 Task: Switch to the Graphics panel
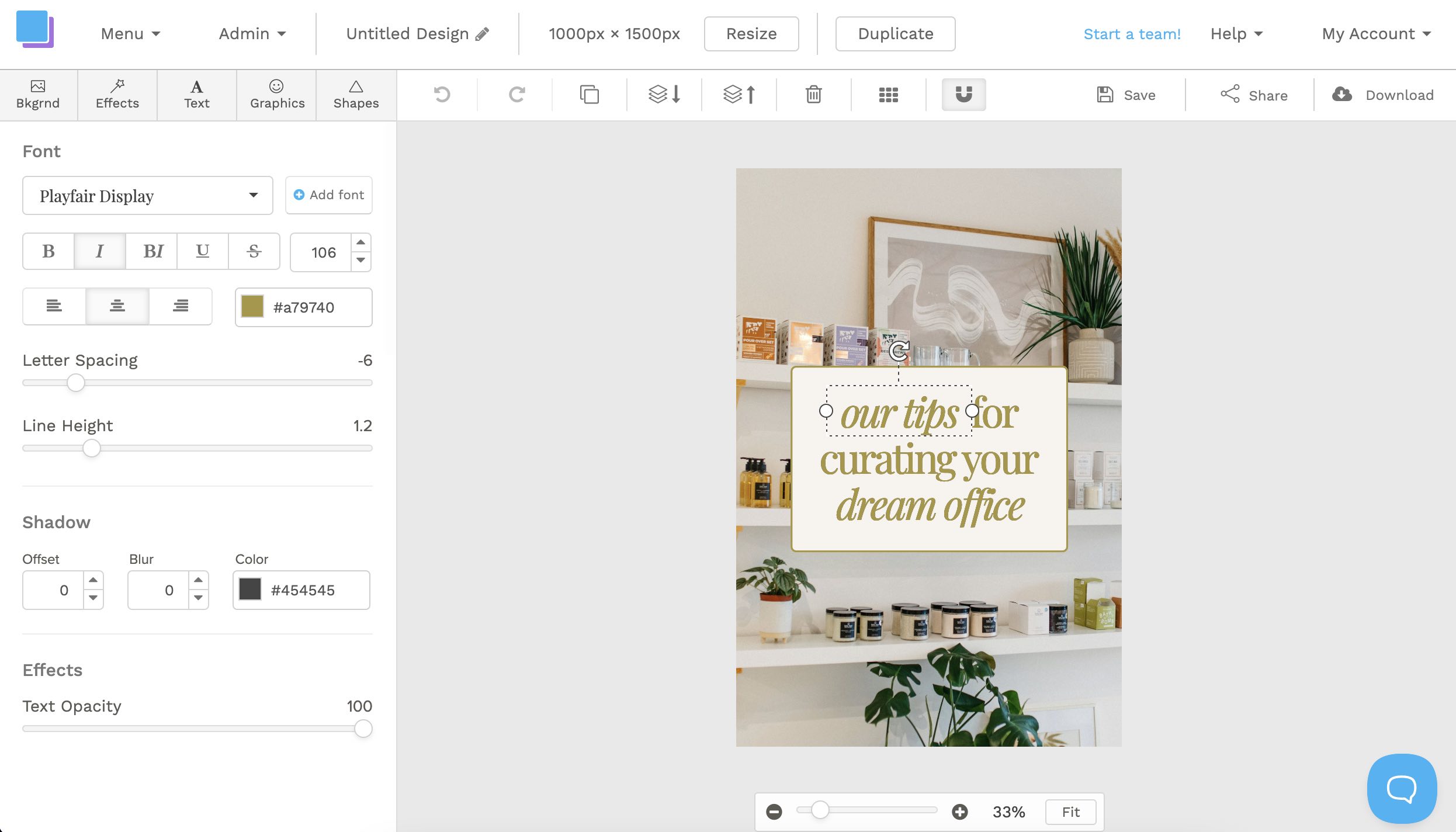click(276, 94)
